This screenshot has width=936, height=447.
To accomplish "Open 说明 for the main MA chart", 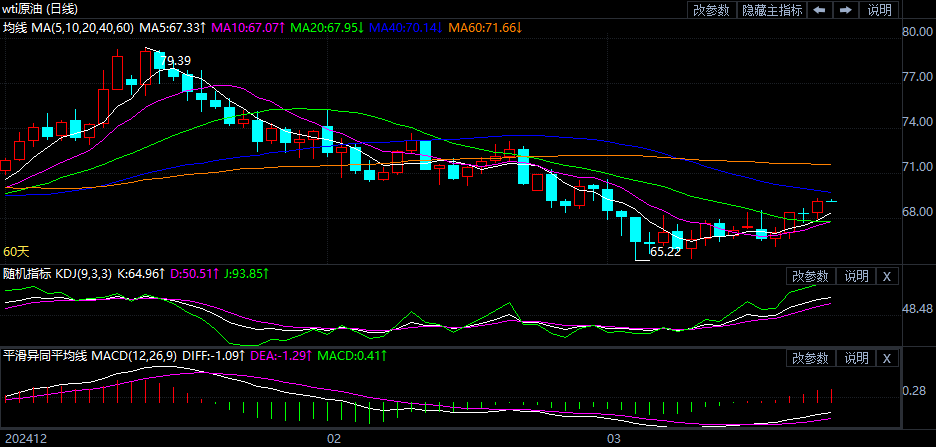I will coord(879,10).
